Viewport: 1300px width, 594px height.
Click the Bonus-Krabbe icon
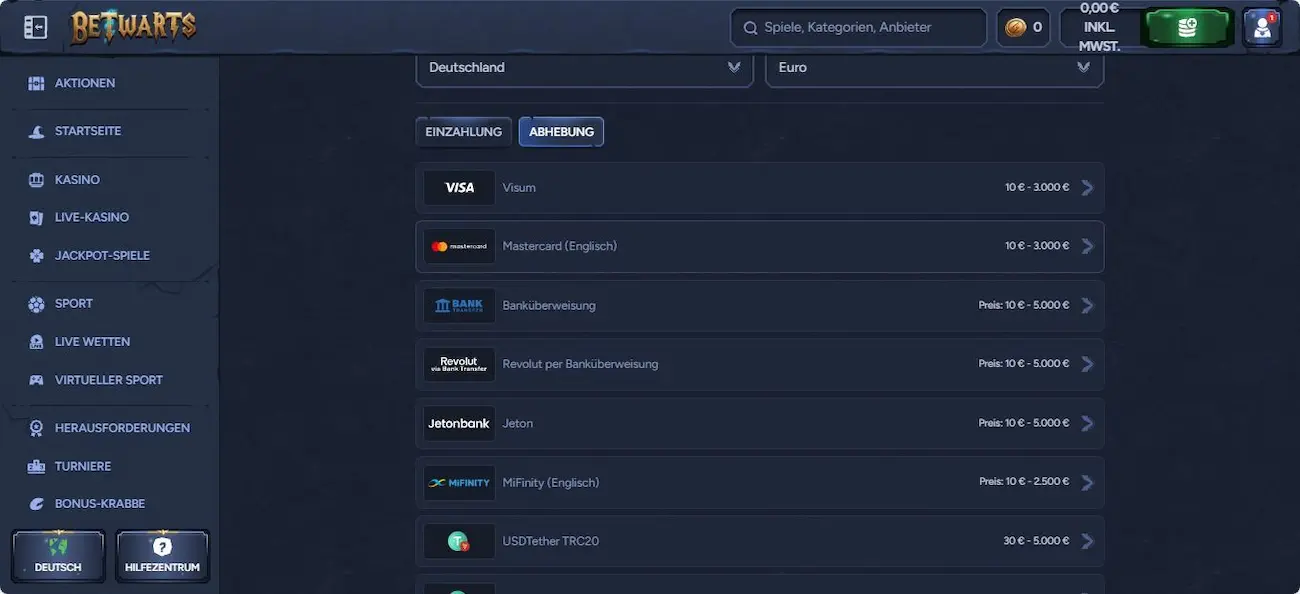37,504
